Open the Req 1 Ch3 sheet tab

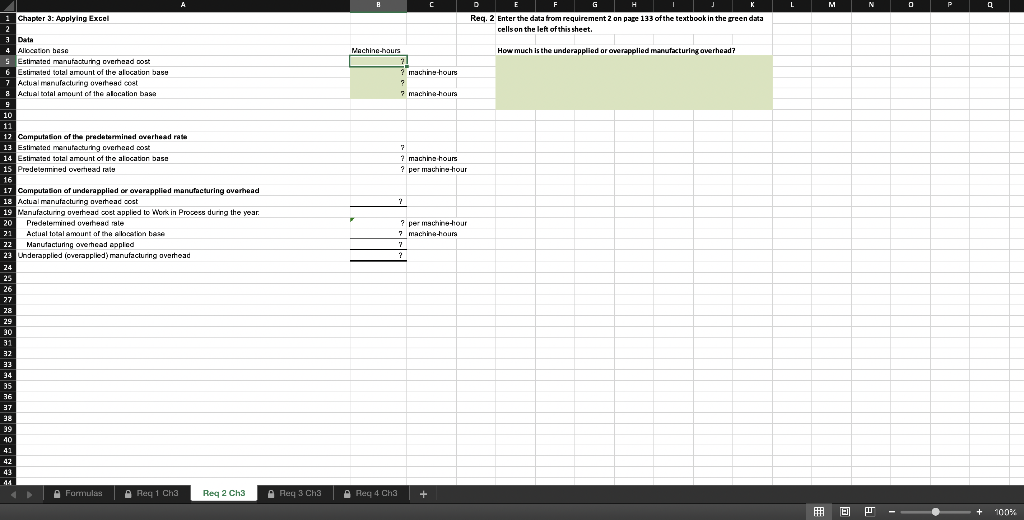tap(152, 493)
